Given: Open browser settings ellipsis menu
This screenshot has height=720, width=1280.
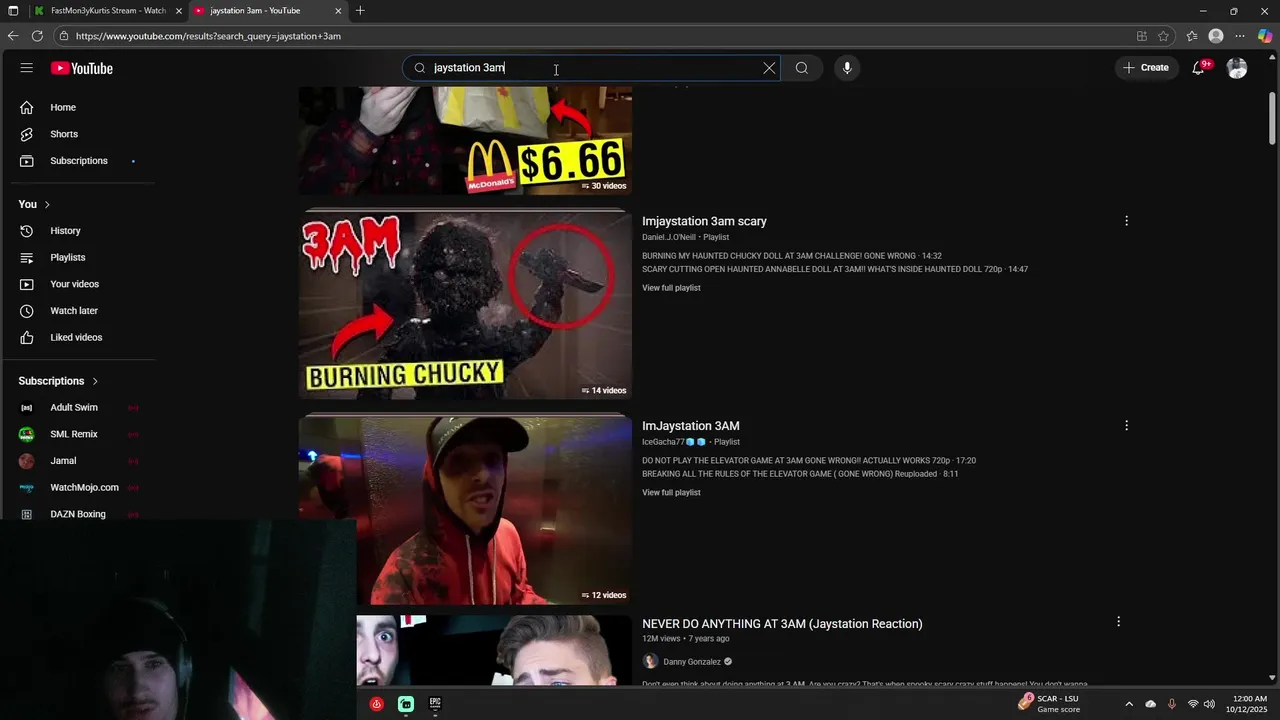Looking at the screenshot, I should tap(1240, 36).
